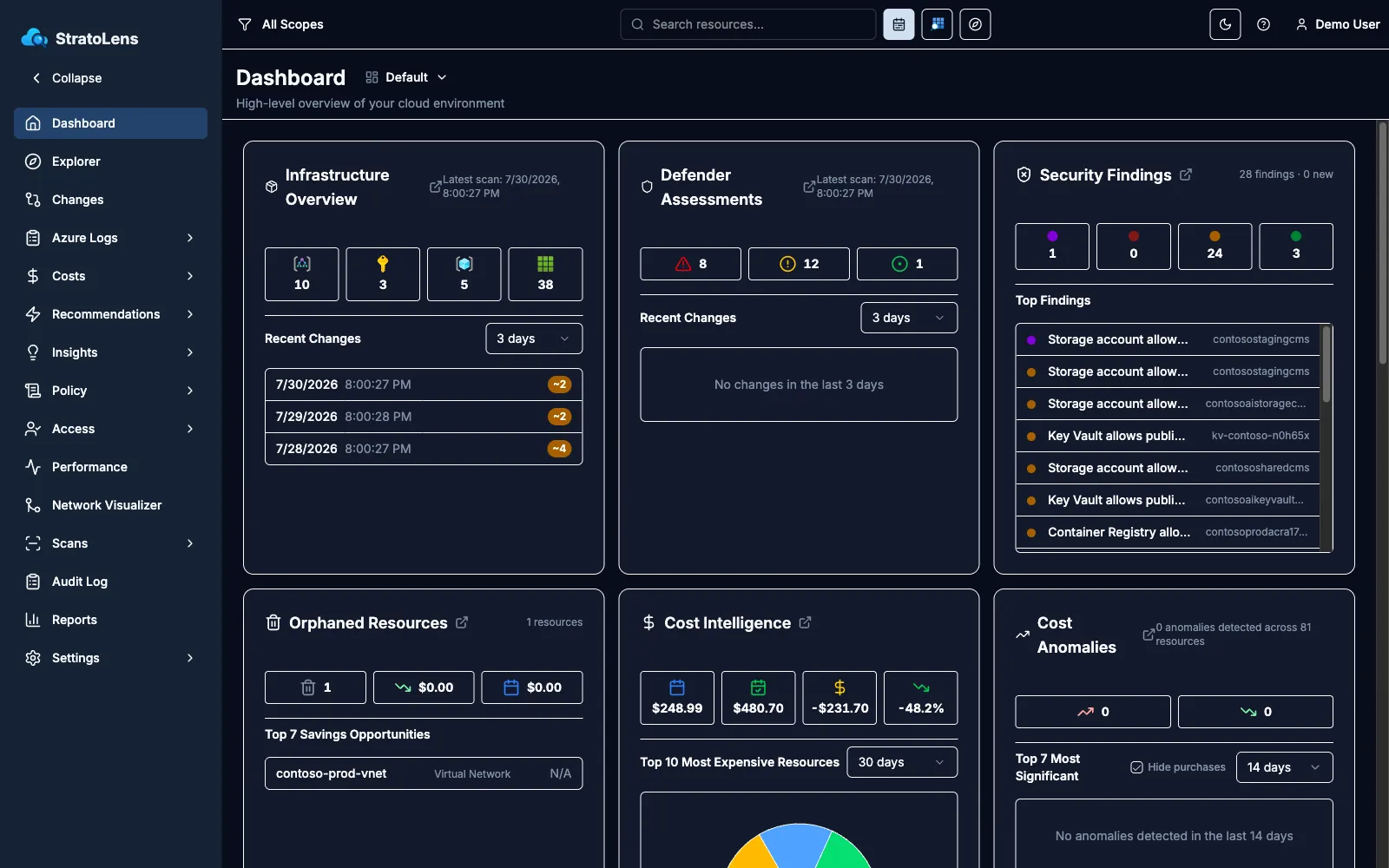Click the cube icon tile showing 5
The width and height of the screenshot is (1389, 868).
464,274
